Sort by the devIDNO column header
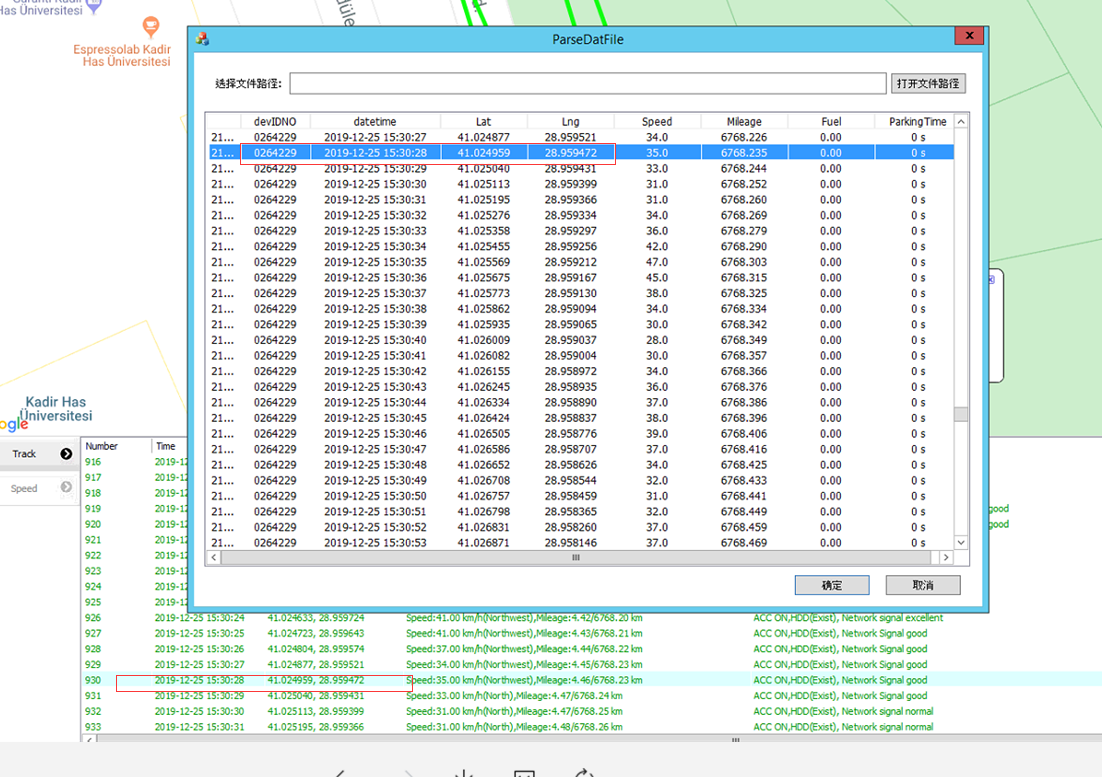The height and width of the screenshot is (777, 1102). [x=276, y=122]
